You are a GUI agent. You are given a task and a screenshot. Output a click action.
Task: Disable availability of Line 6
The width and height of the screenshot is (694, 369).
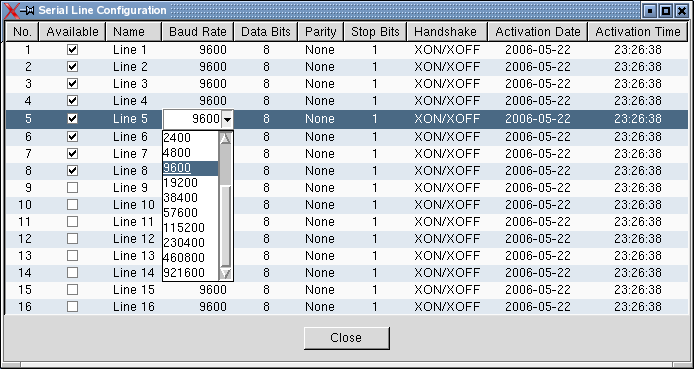(72, 137)
